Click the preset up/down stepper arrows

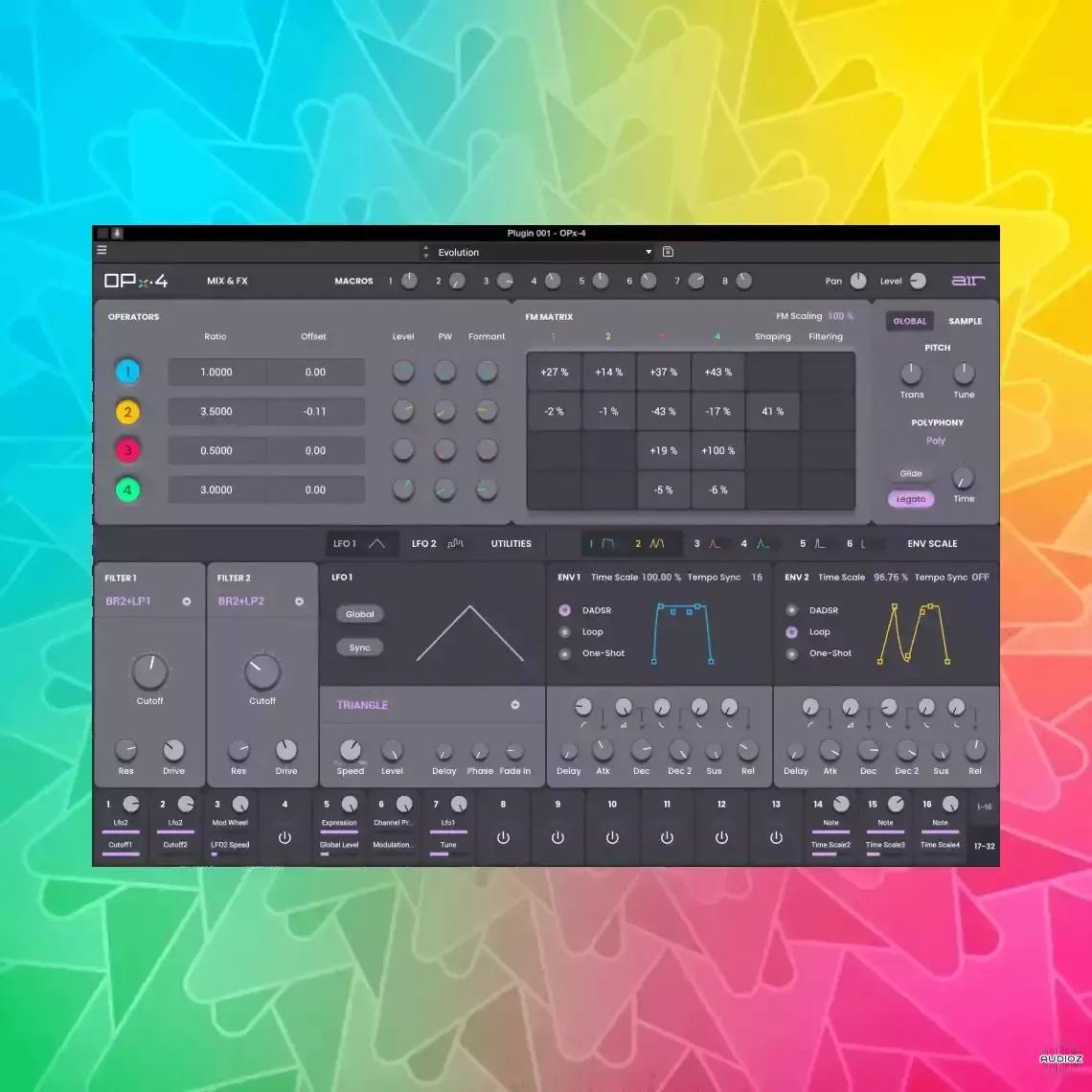[425, 252]
